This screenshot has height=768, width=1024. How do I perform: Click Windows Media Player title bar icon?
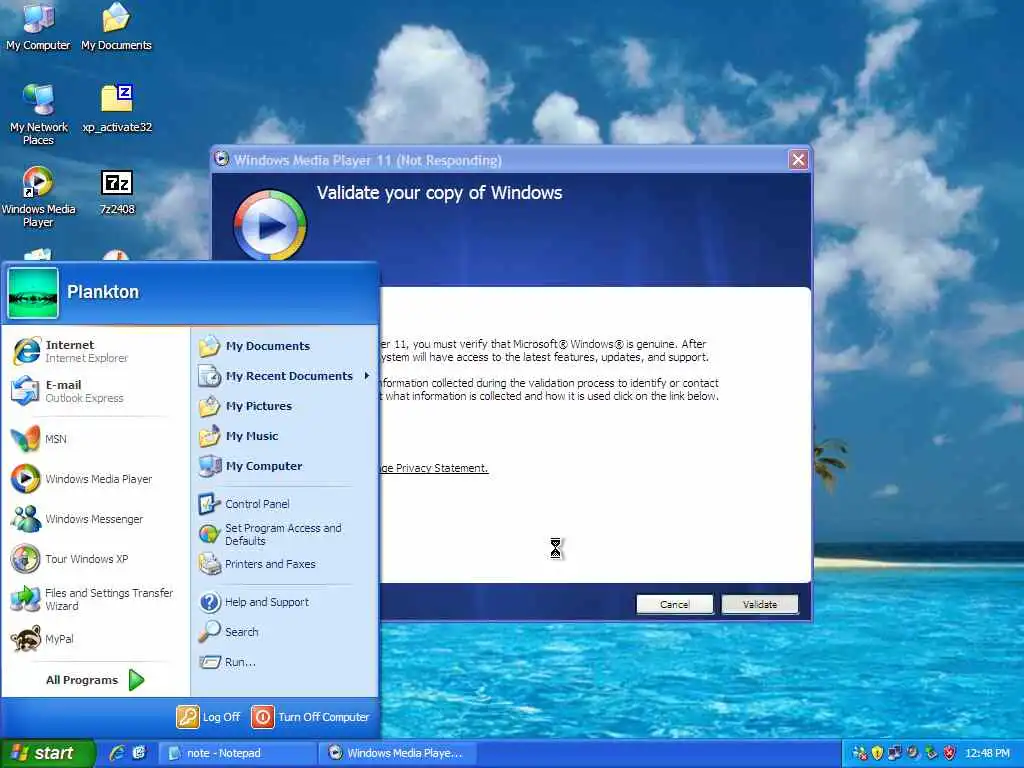pos(222,159)
